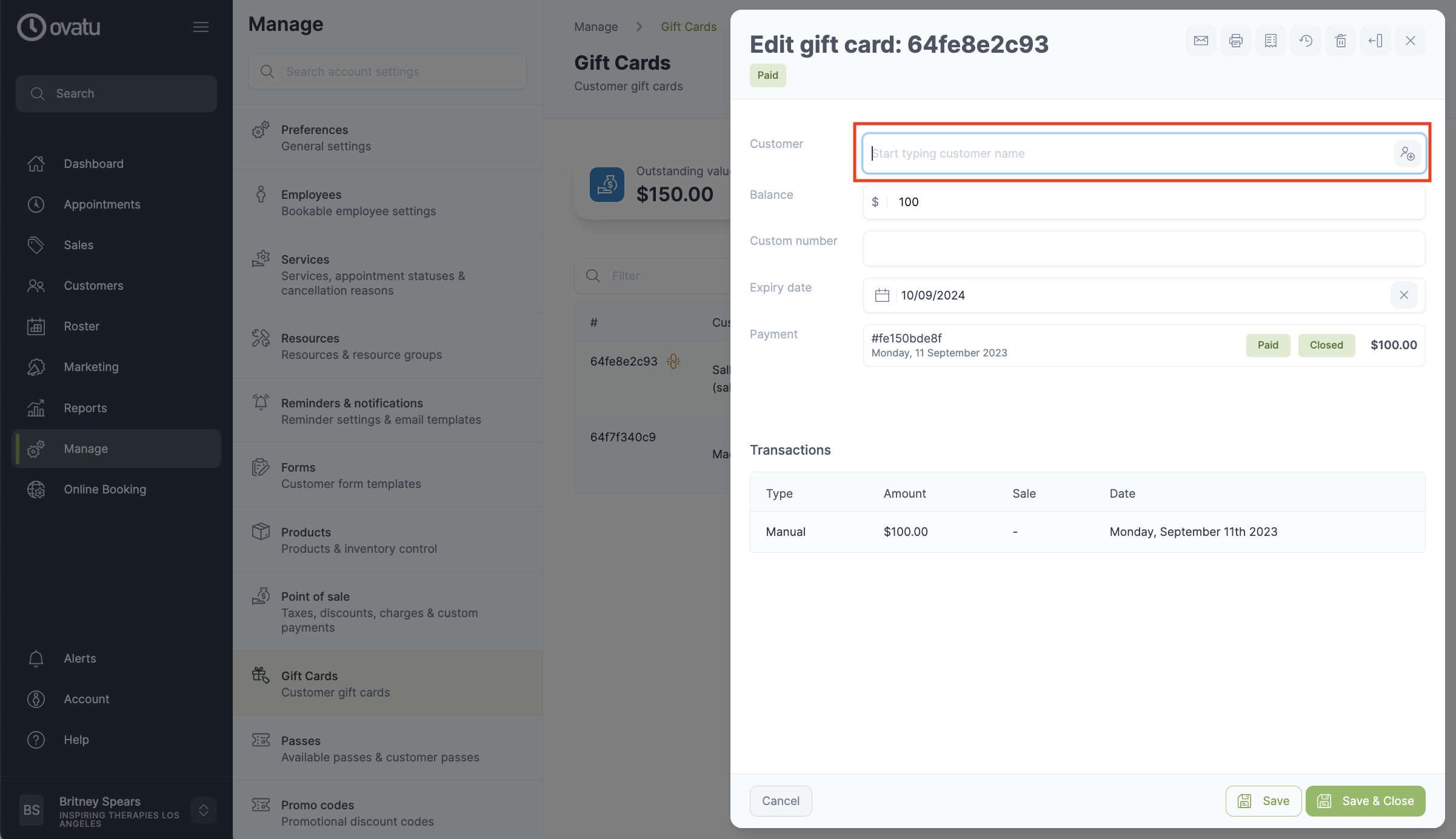The width and height of the screenshot is (1456, 839).
Task: Click the Paid status badge
Action: point(767,75)
